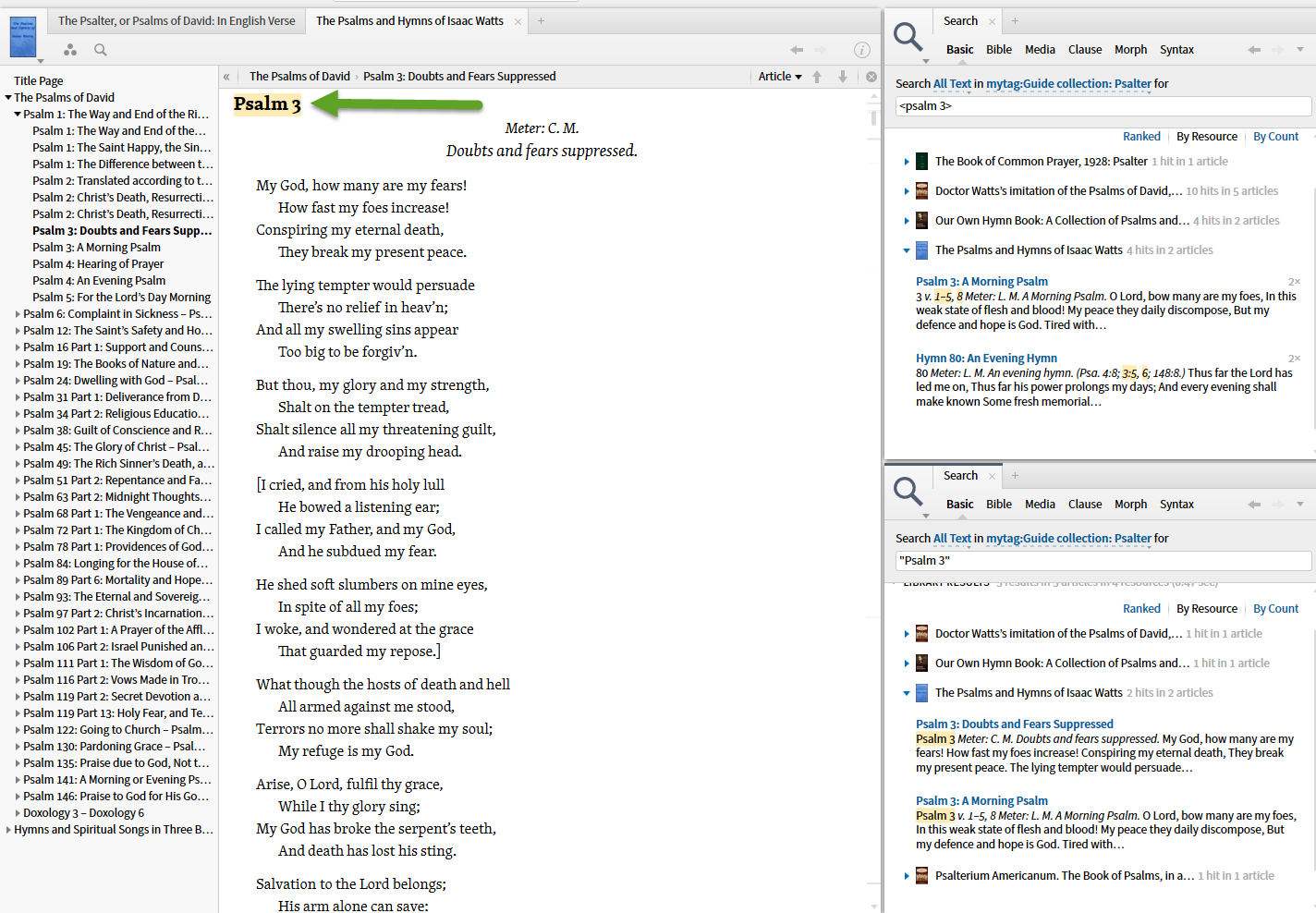Open the visual filters dots icon
The width and height of the screenshot is (1316, 913).
(x=70, y=50)
